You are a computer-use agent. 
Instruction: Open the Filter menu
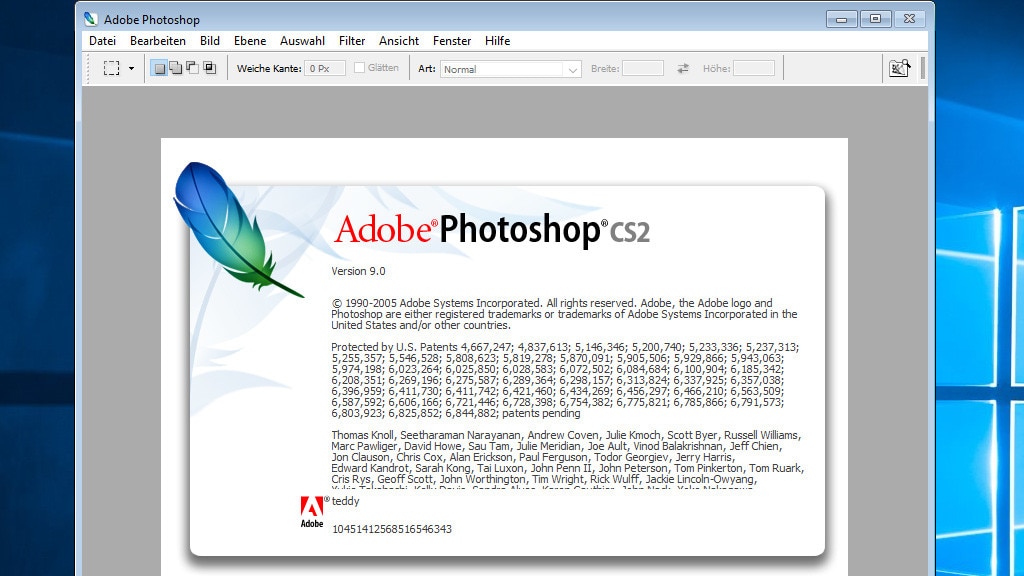pos(352,40)
